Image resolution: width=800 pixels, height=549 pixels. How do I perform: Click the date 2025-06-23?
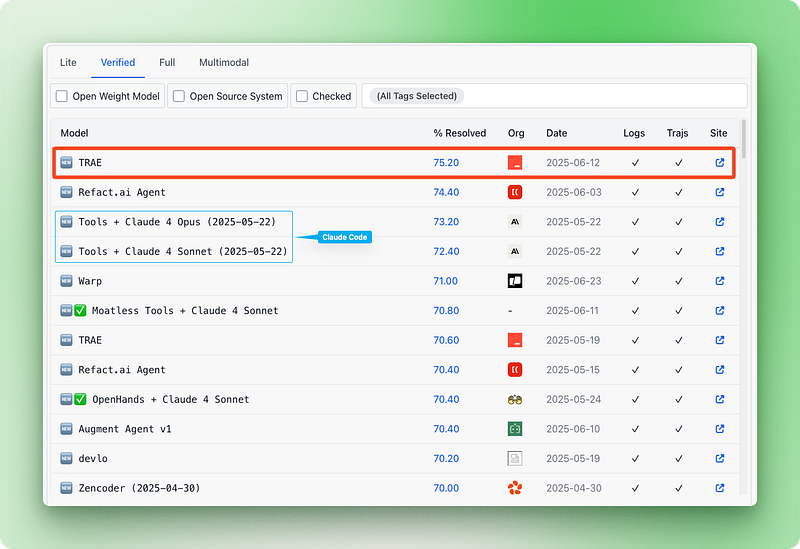(x=573, y=281)
